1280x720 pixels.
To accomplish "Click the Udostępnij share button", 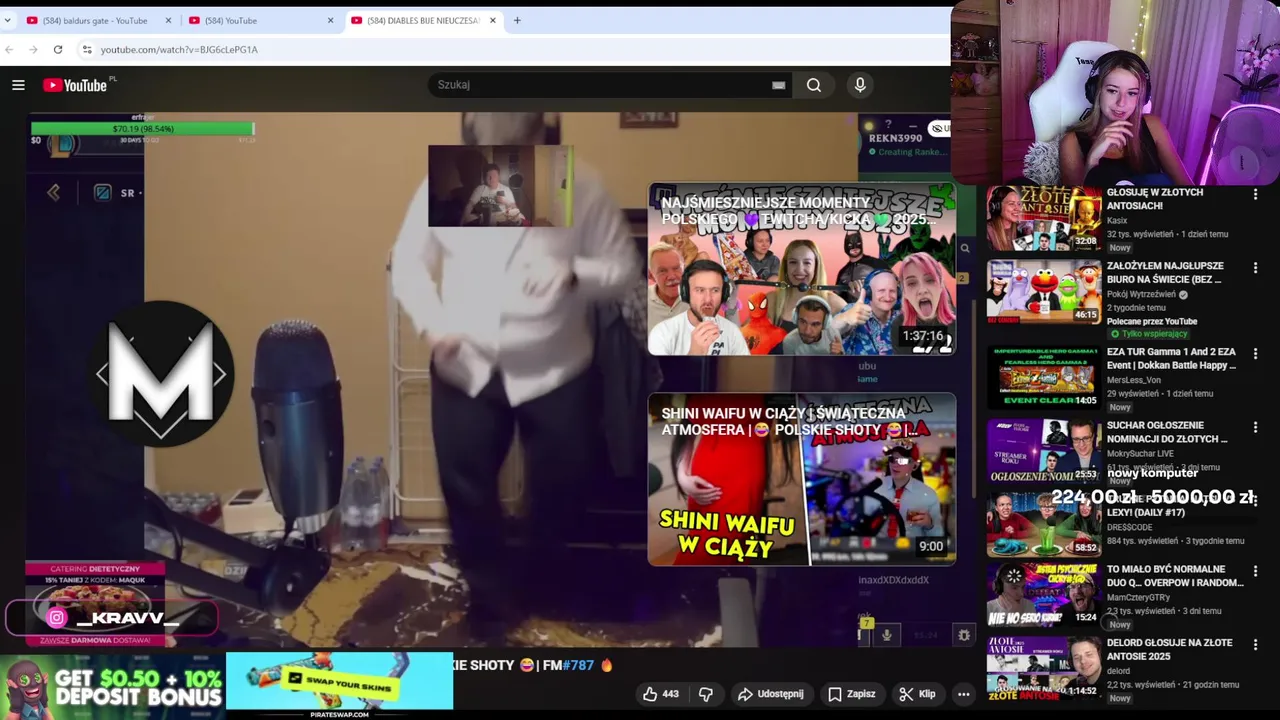I will 771,694.
